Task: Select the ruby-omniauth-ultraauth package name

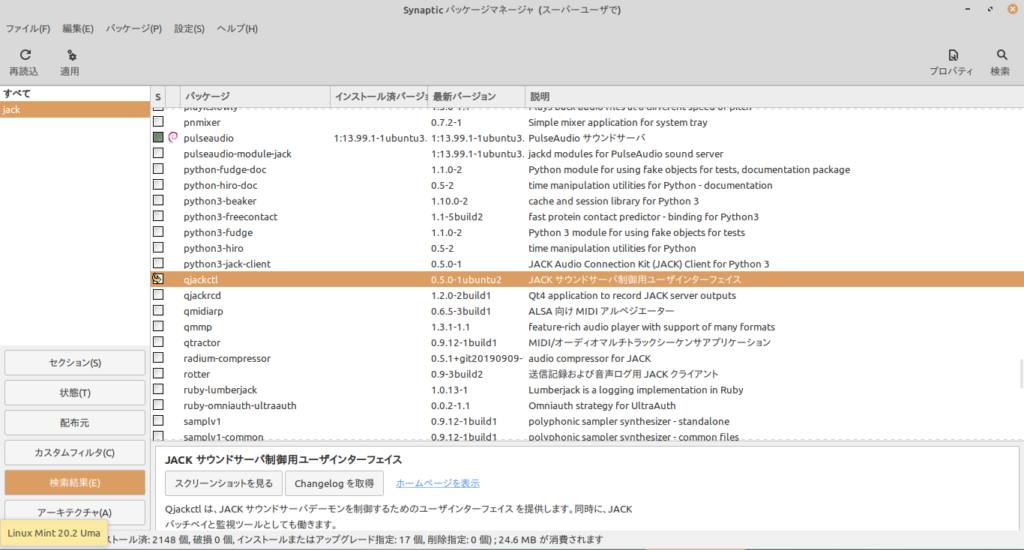Action: click(240, 406)
